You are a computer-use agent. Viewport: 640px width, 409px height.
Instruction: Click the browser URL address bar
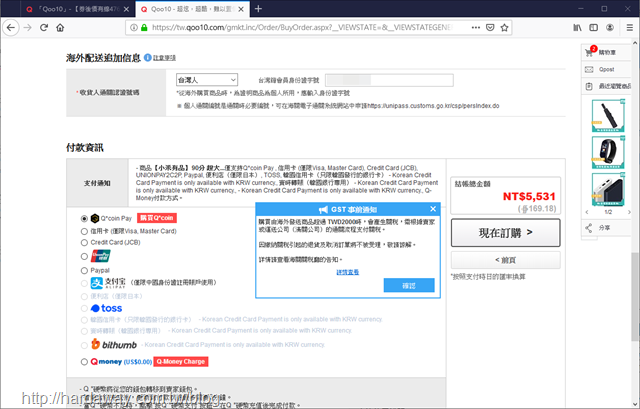[302, 28]
